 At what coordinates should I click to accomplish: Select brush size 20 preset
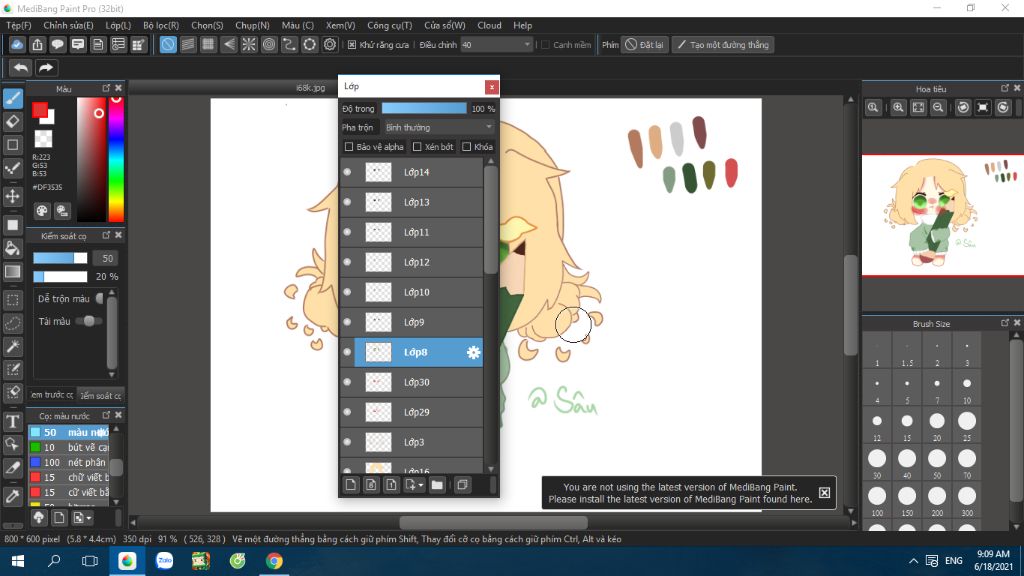(x=937, y=426)
